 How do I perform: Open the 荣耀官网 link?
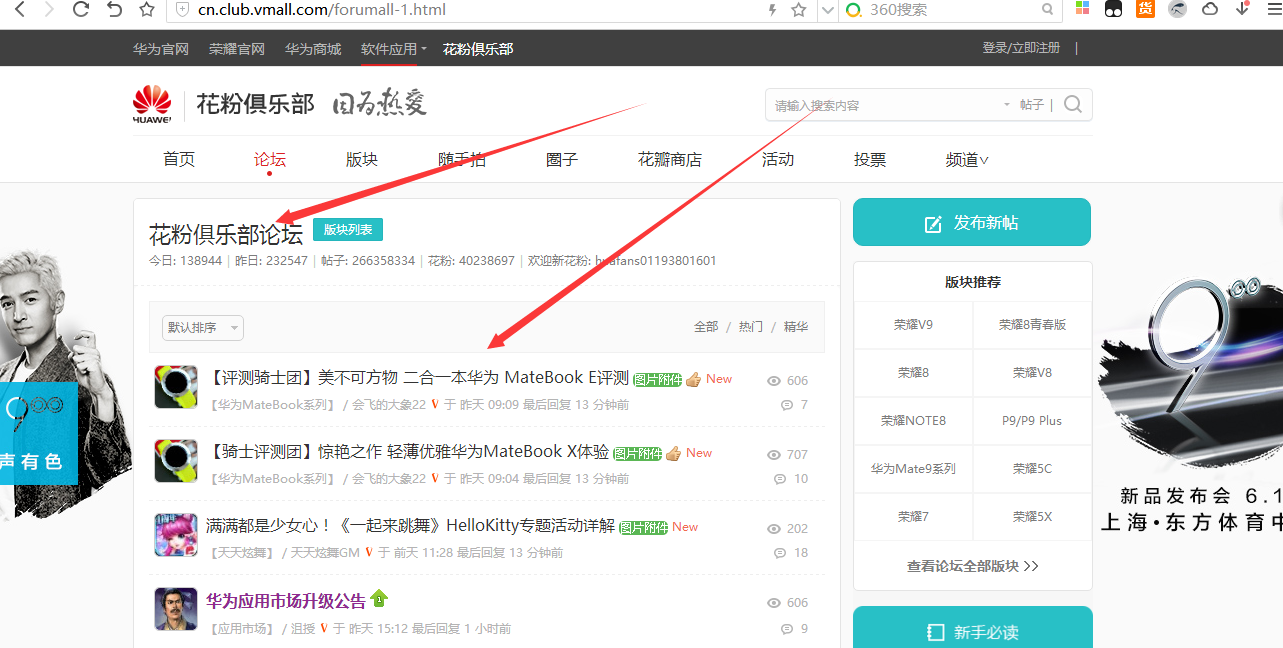pyautogui.click(x=237, y=49)
